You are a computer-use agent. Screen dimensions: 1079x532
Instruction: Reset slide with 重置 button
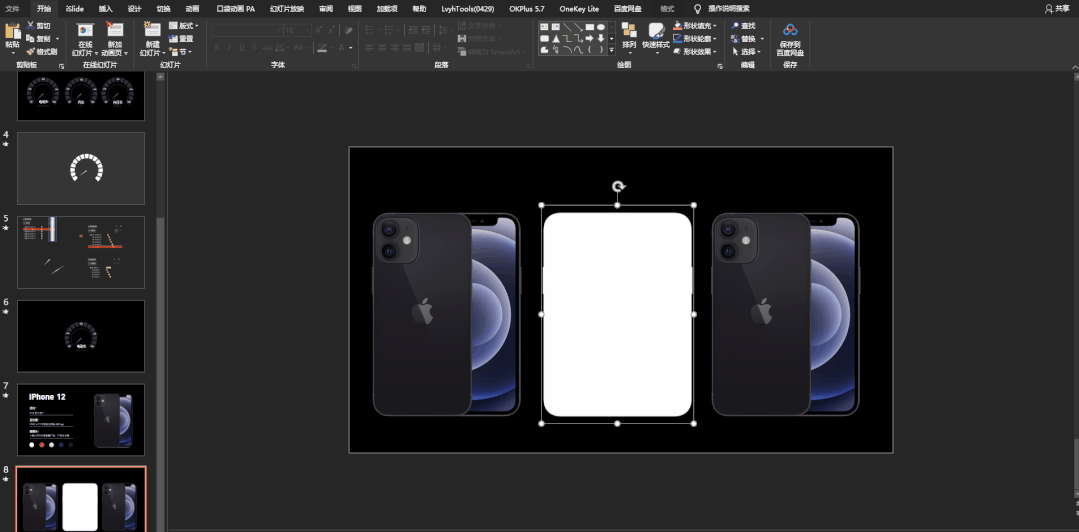pyautogui.click(x=182, y=39)
